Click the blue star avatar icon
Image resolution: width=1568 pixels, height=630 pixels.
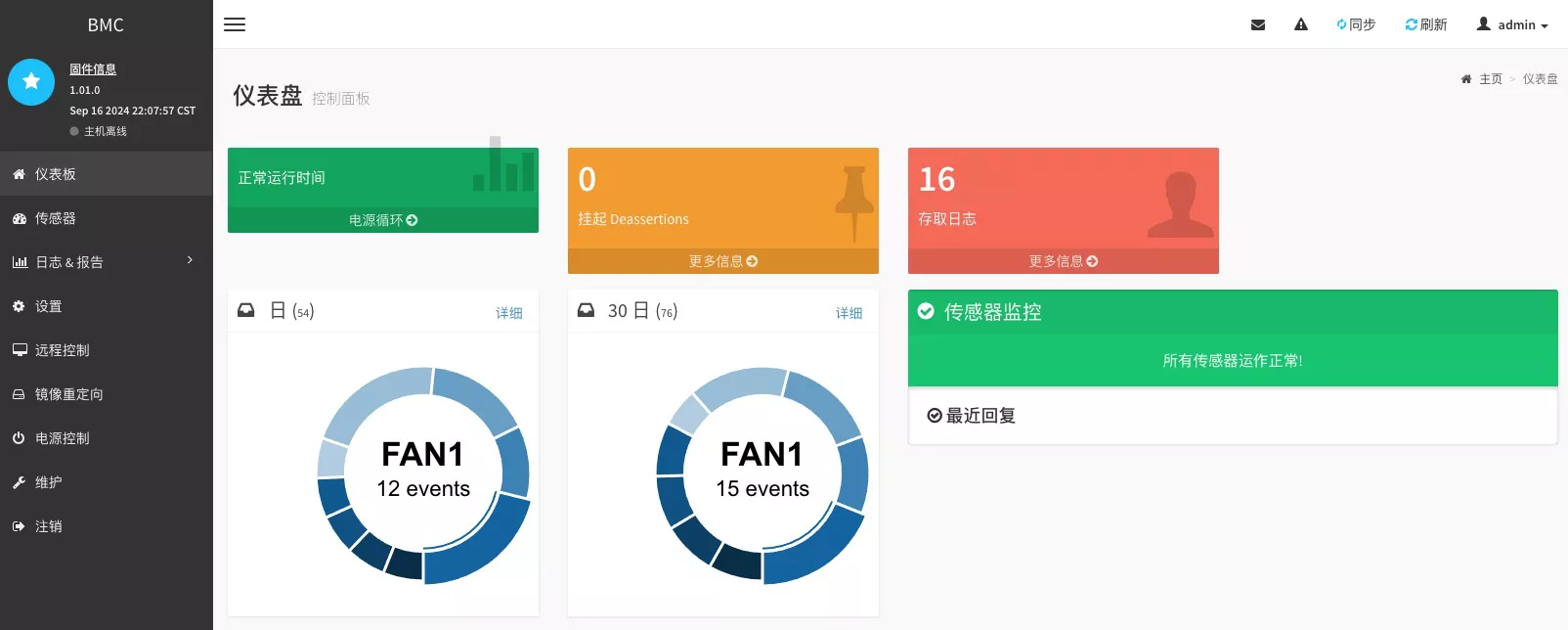point(31,81)
